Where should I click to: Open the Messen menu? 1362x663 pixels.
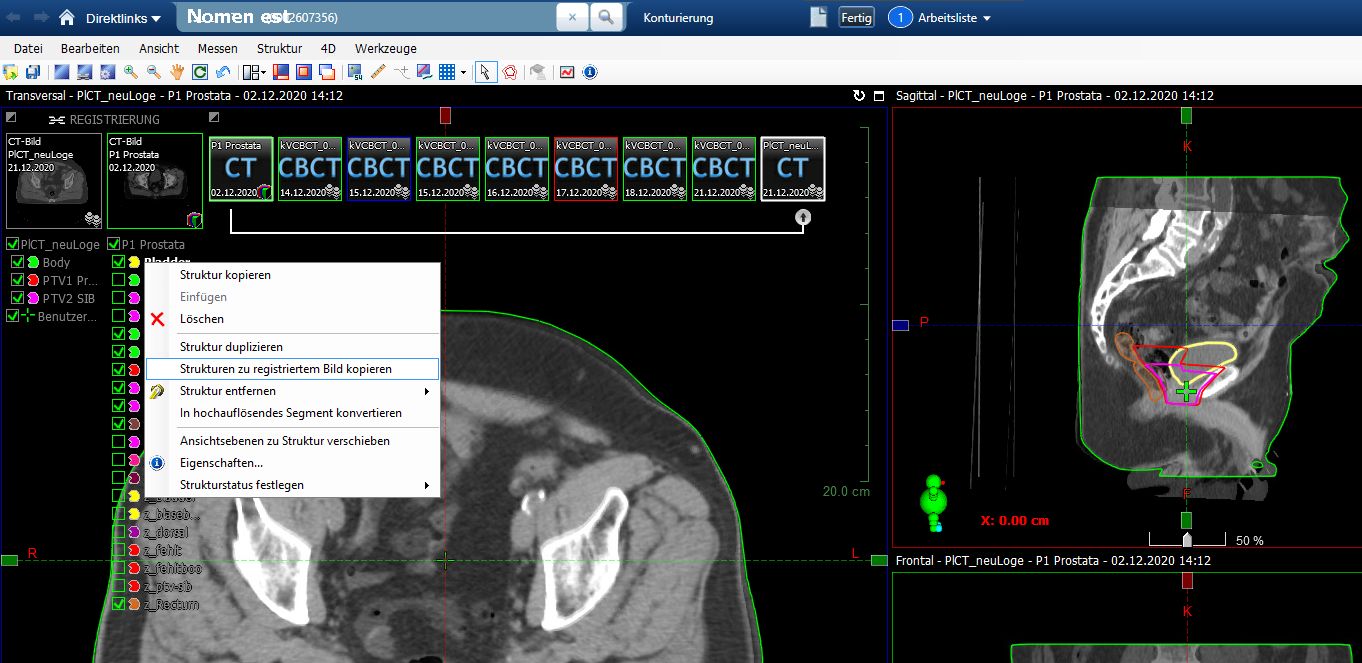[217, 48]
